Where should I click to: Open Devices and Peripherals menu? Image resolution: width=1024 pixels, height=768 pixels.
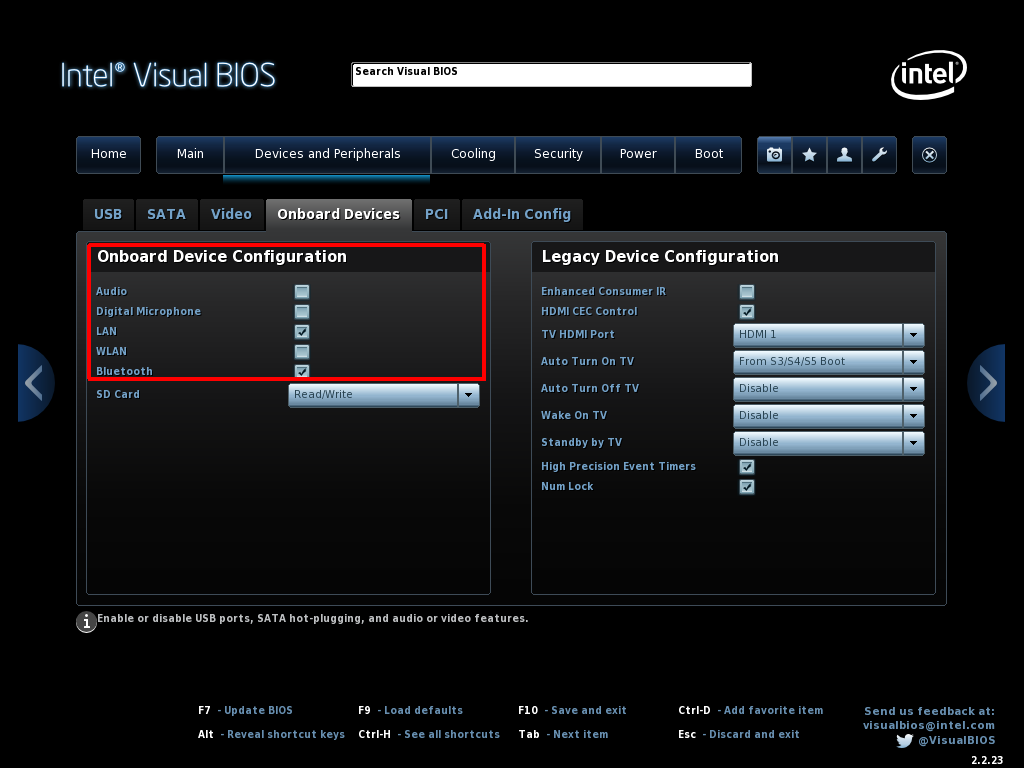click(x=327, y=155)
